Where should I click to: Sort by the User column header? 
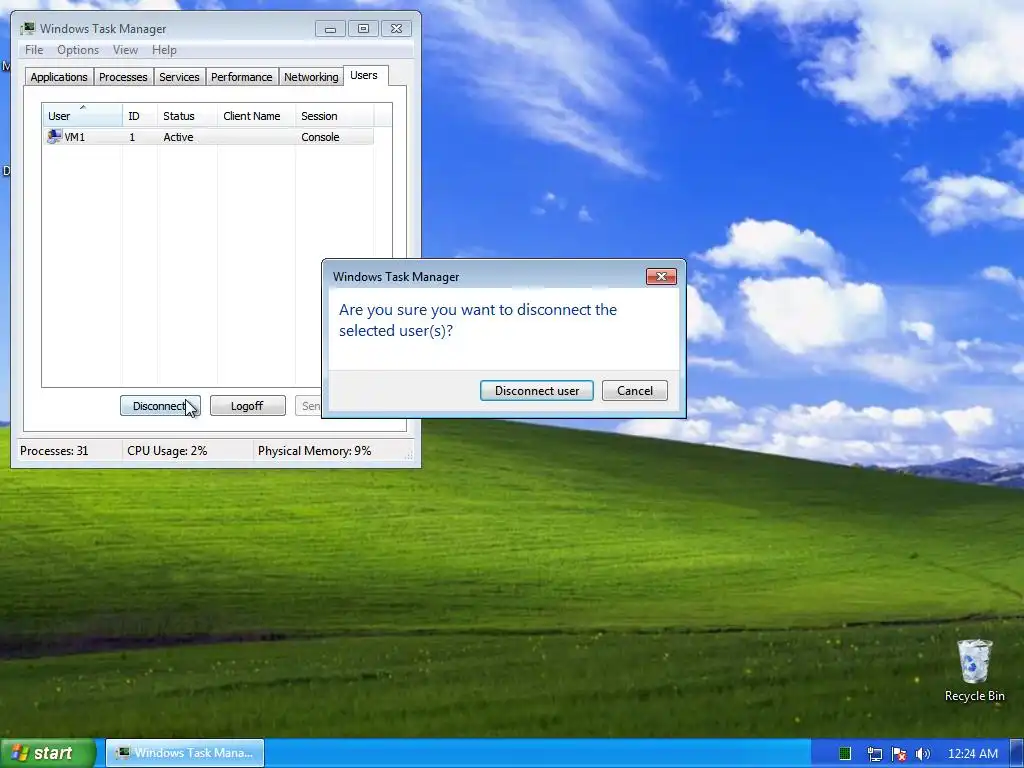82,116
